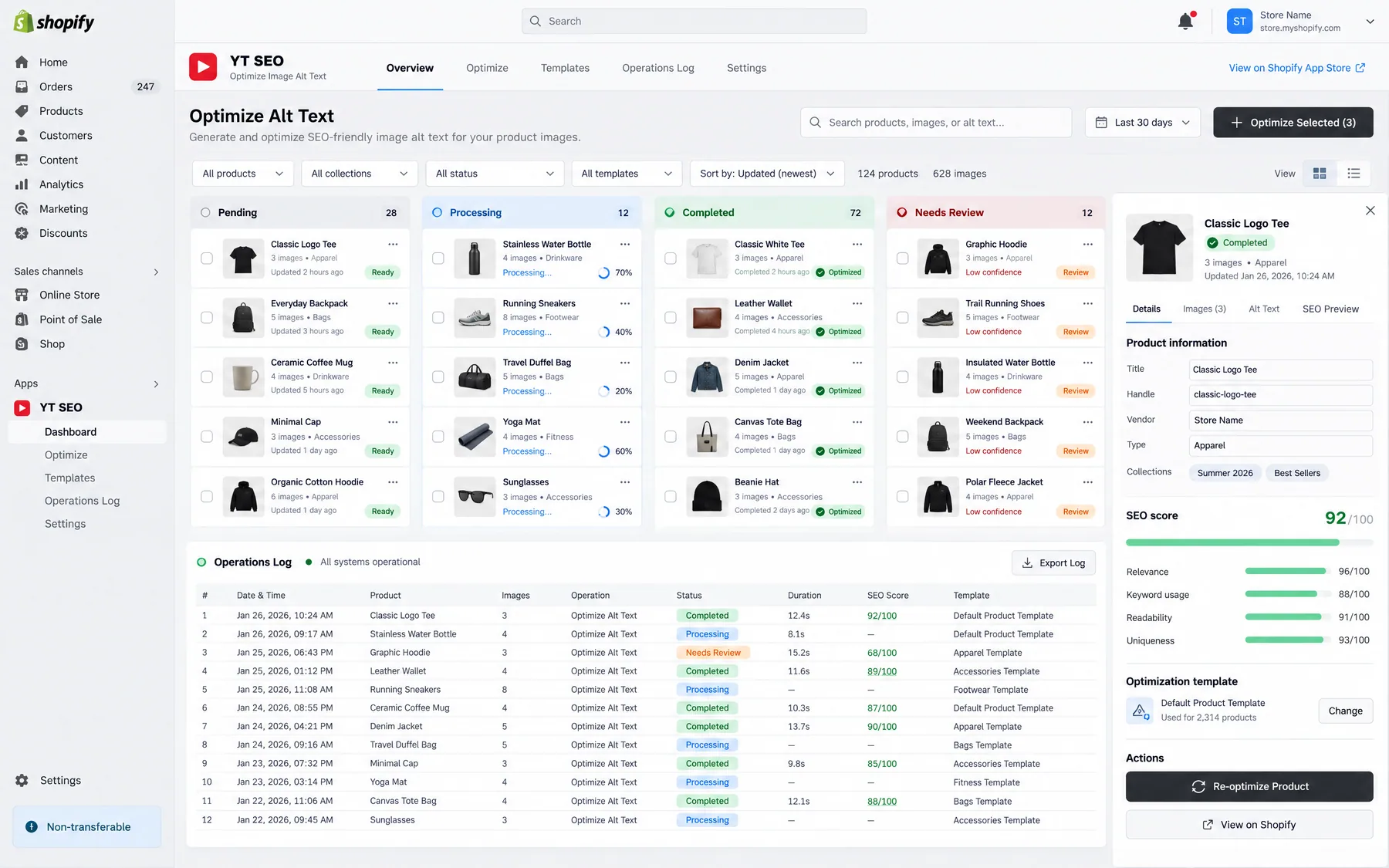Open the SEO Preview tab
The width and height of the screenshot is (1389, 868).
click(x=1330, y=309)
